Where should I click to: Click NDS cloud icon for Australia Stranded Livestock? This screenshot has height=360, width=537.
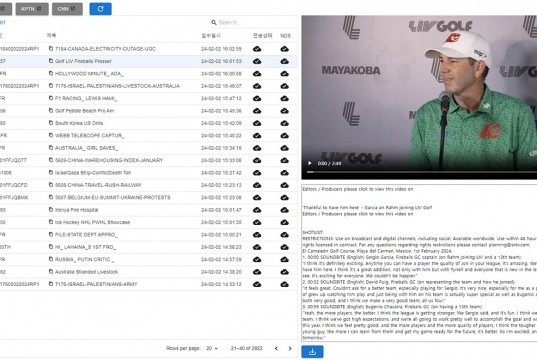[284, 272]
